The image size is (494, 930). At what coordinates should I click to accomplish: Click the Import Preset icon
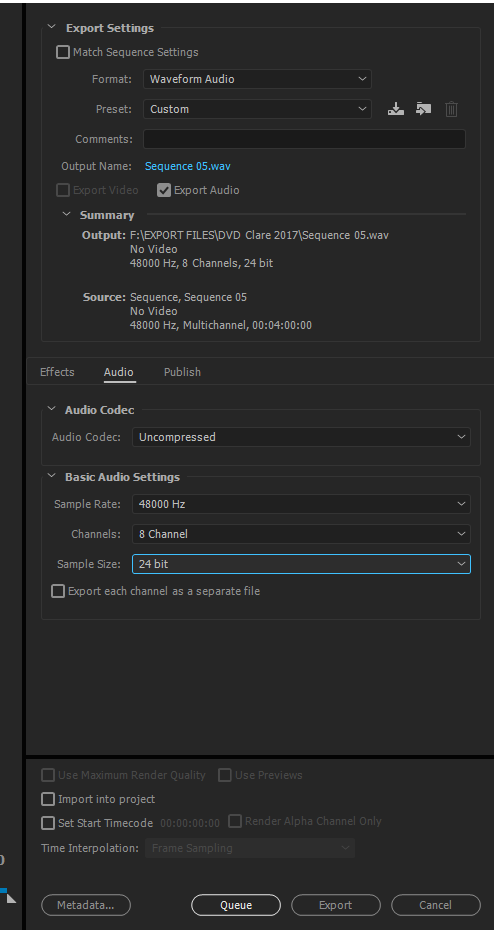[x=423, y=109]
